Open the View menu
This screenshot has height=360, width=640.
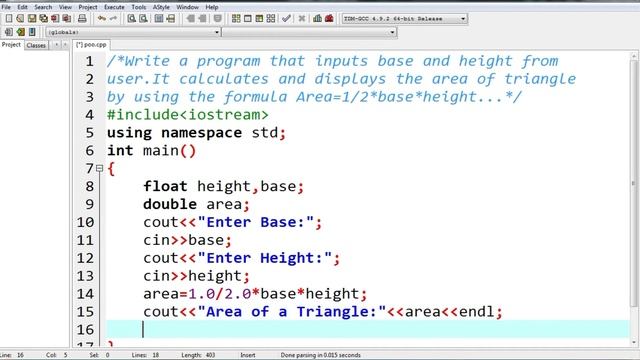click(65, 7)
